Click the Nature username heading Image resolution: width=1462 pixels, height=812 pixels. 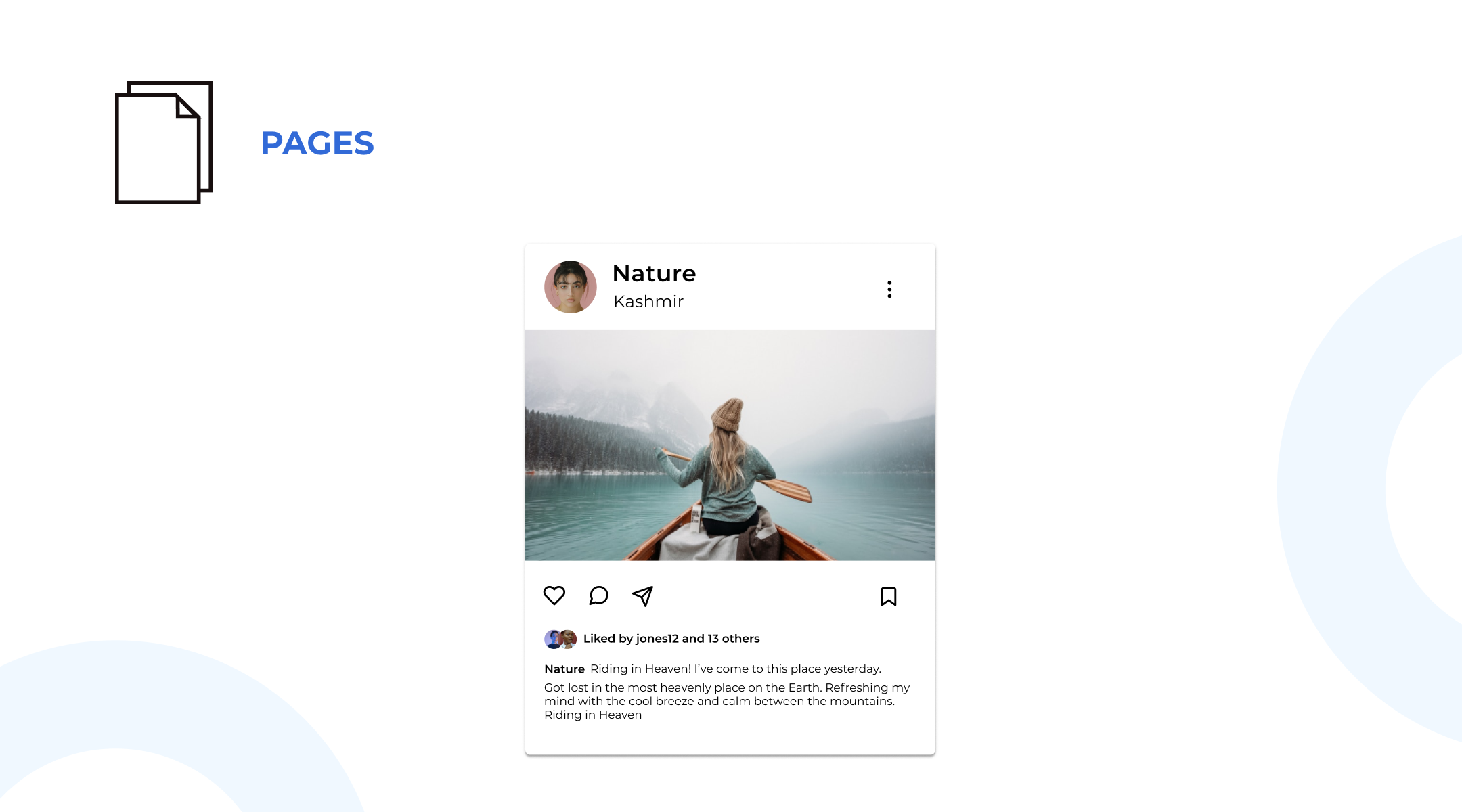click(x=655, y=273)
